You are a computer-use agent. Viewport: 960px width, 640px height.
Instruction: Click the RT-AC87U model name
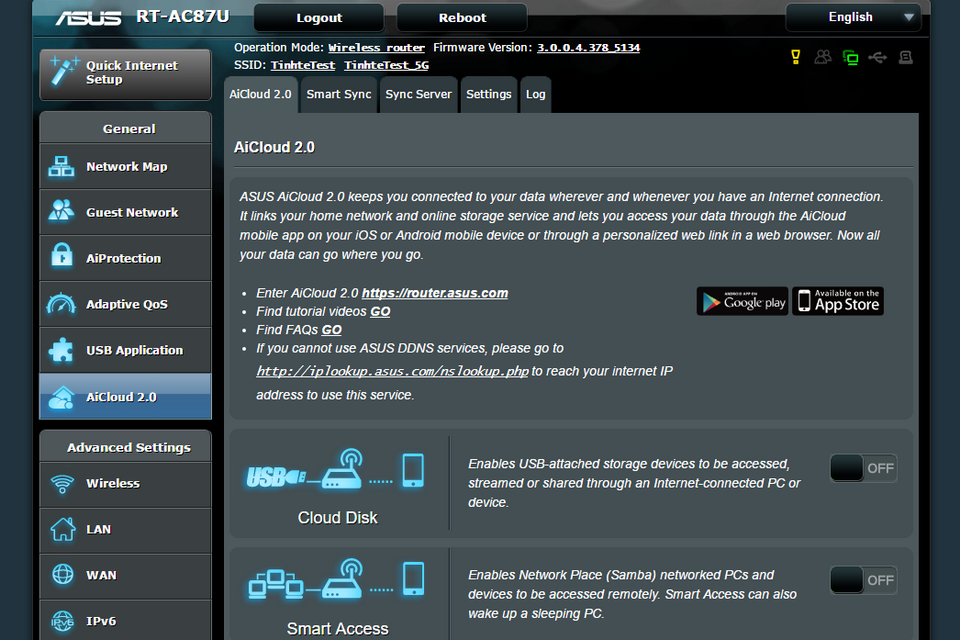[182, 17]
